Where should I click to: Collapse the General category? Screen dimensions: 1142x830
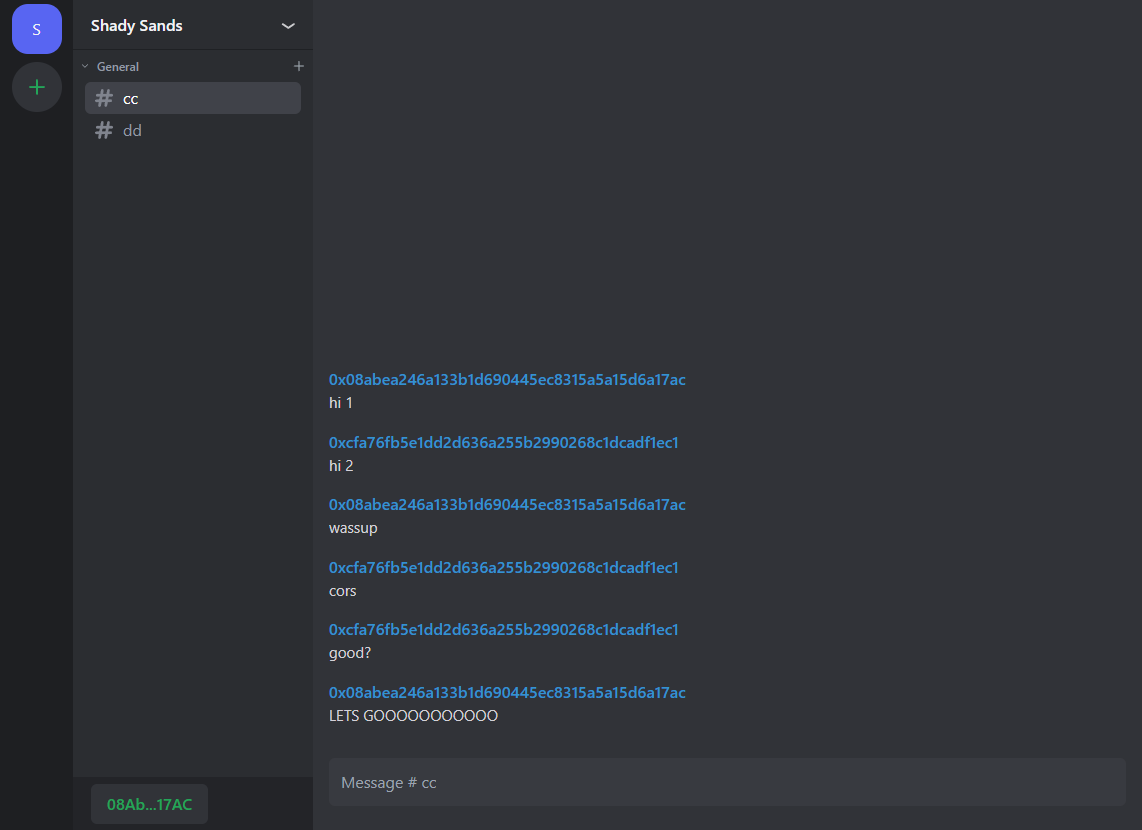click(x=84, y=66)
